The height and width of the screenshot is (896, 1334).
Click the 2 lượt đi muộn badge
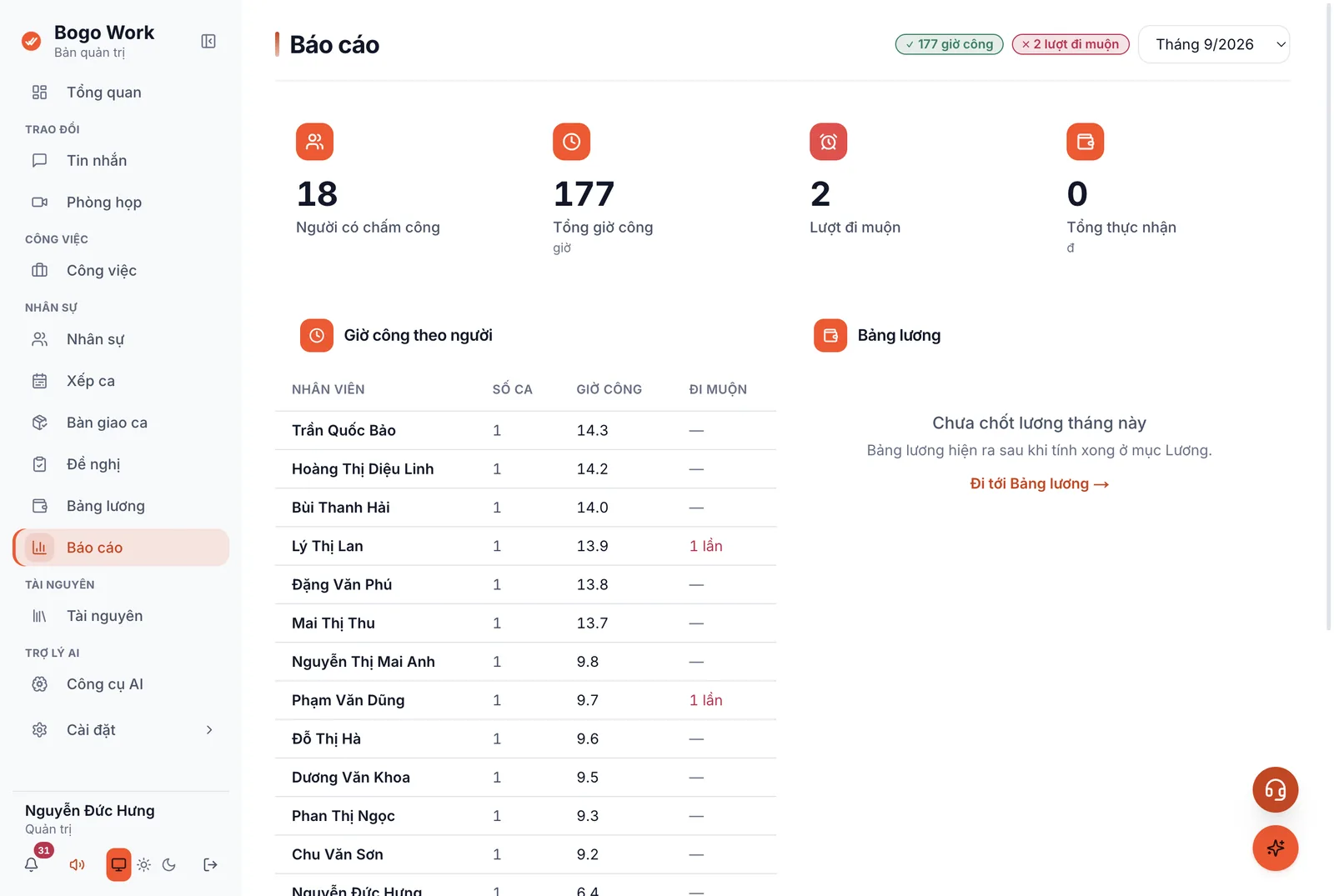(x=1071, y=44)
